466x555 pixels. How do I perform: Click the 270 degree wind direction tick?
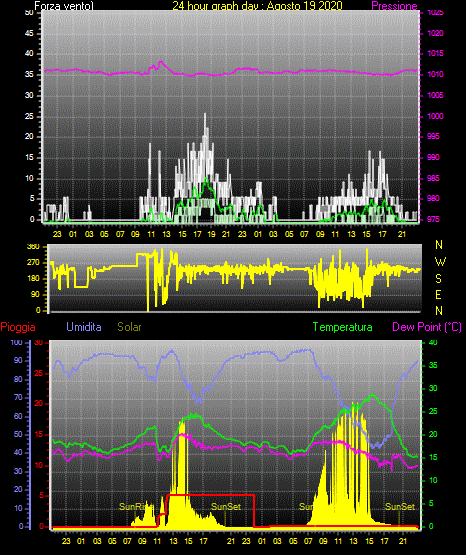(34, 263)
